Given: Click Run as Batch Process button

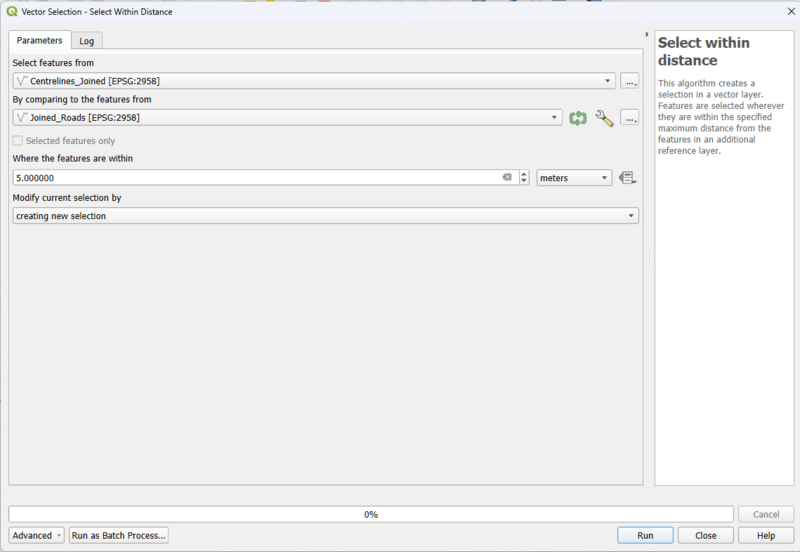Looking at the screenshot, I should coord(119,535).
